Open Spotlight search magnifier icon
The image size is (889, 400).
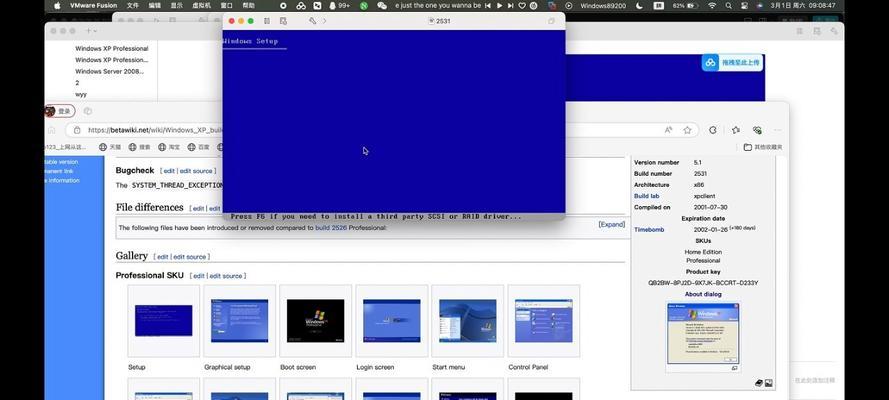[x=729, y=5]
